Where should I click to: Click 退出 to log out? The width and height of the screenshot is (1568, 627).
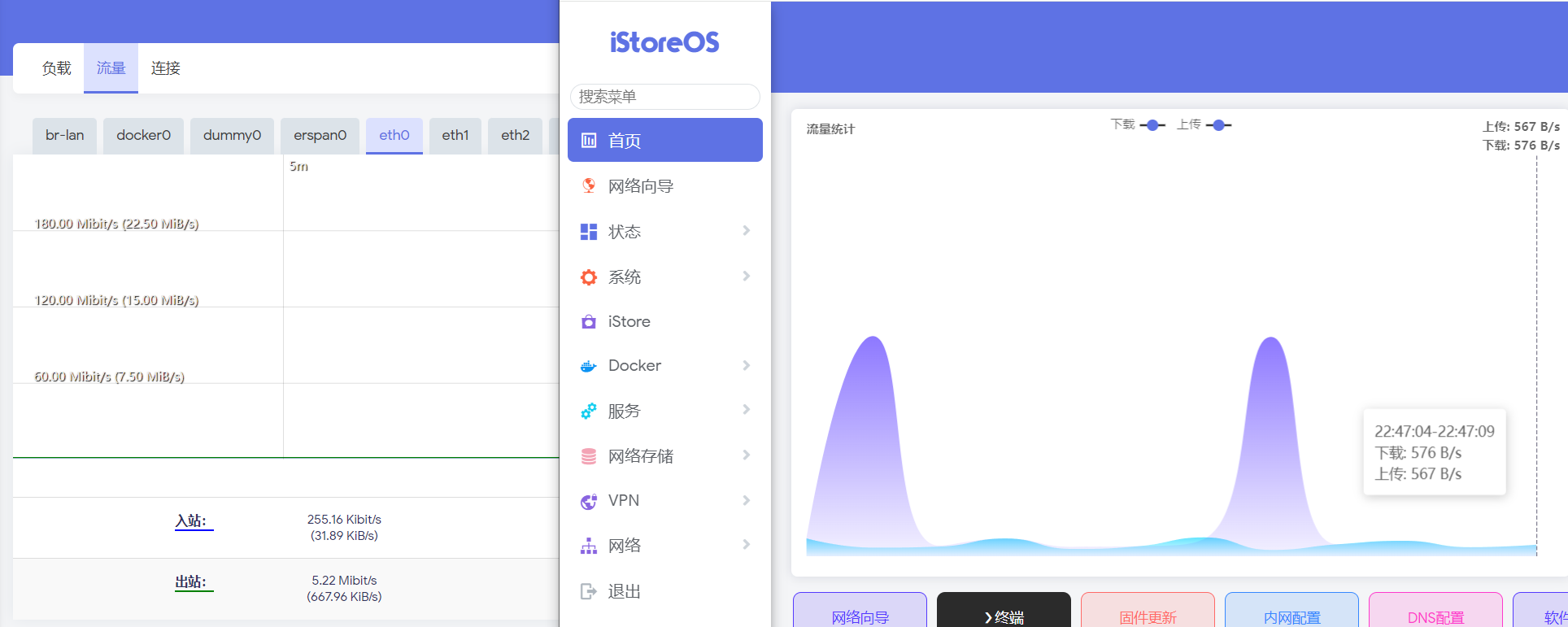[665, 591]
